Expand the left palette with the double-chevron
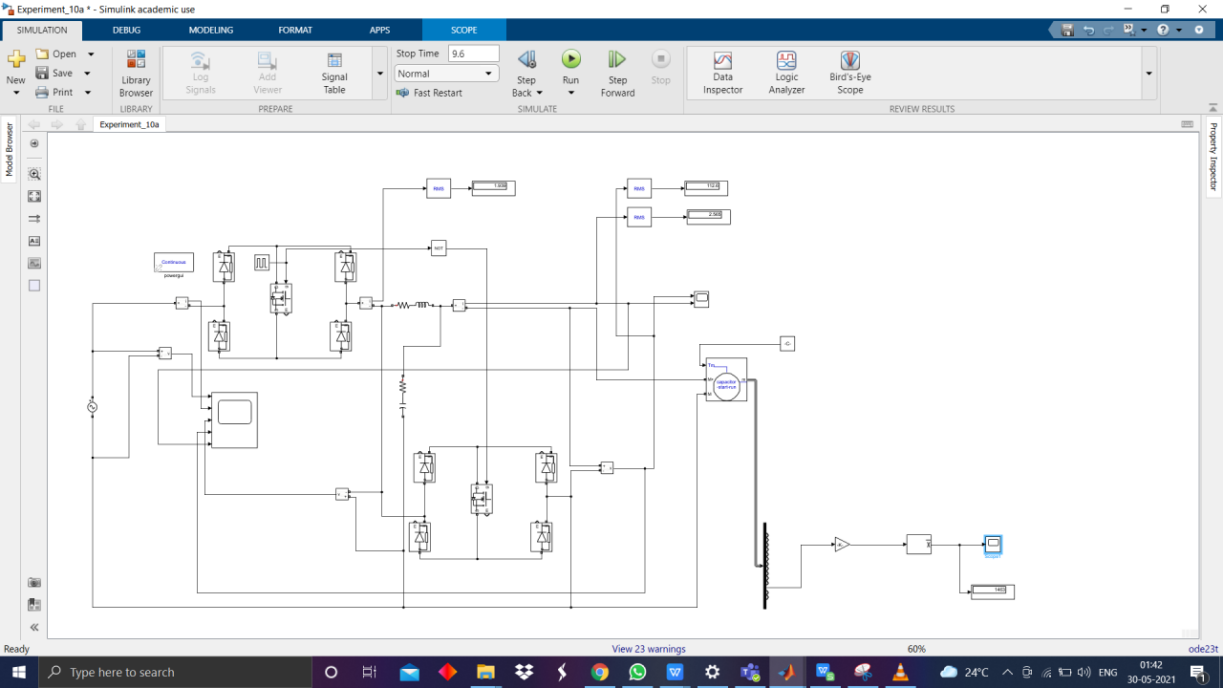The height and width of the screenshot is (688, 1223). point(34,627)
